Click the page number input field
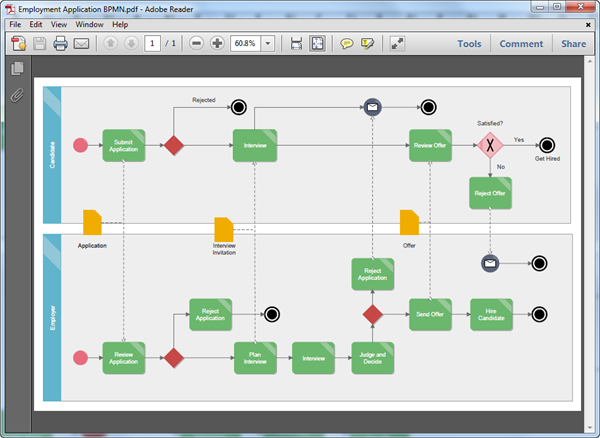The height and width of the screenshot is (438, 600). (x=151, y=44)
